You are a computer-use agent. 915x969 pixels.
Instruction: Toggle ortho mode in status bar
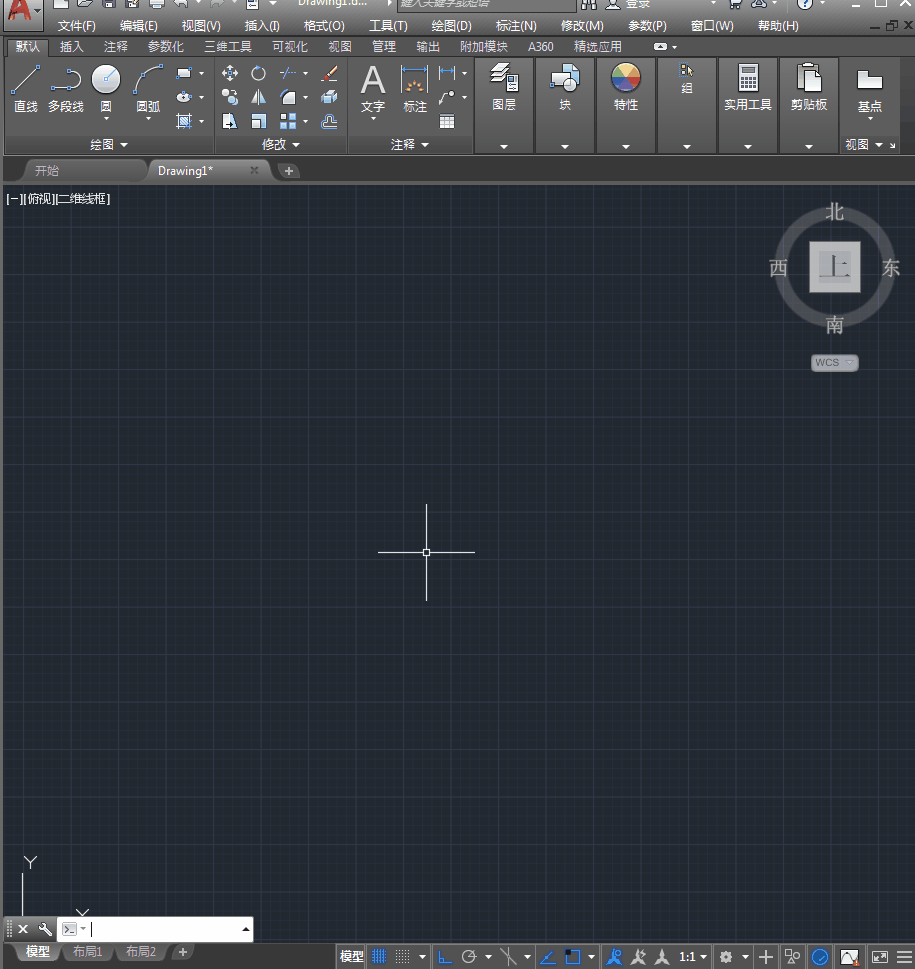click(444, 957)
